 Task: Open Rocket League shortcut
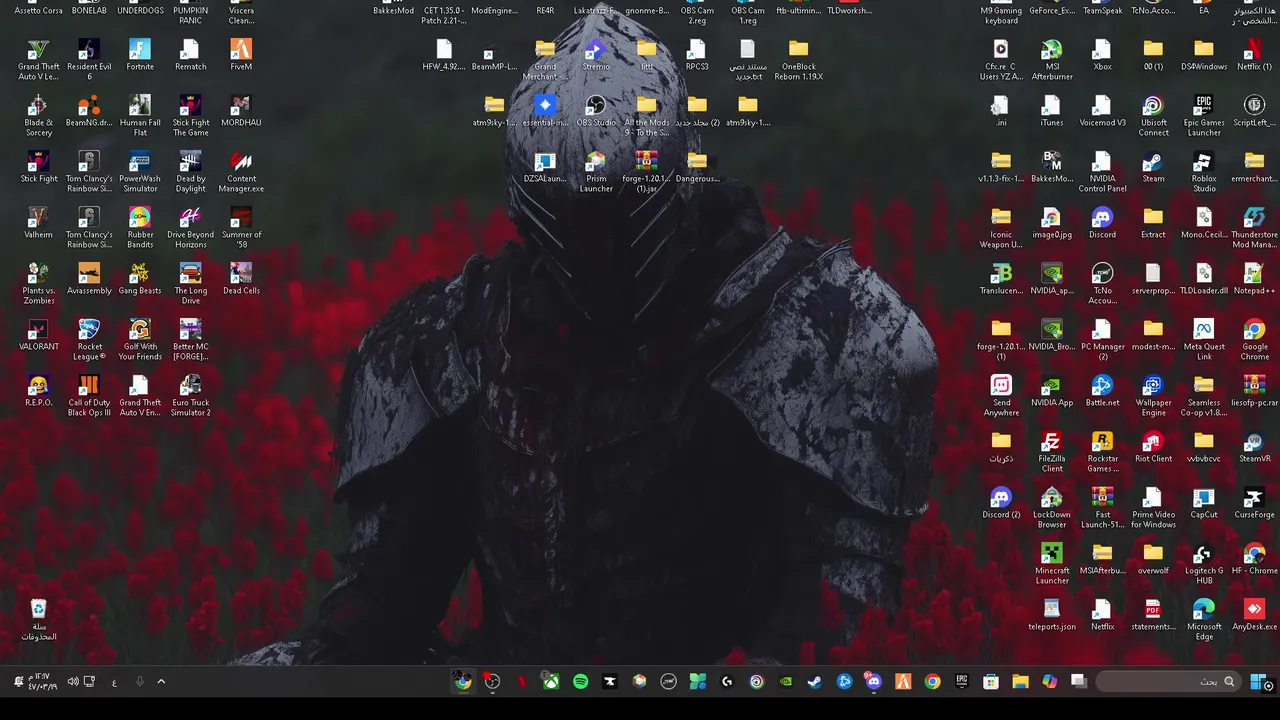point(89,340)
